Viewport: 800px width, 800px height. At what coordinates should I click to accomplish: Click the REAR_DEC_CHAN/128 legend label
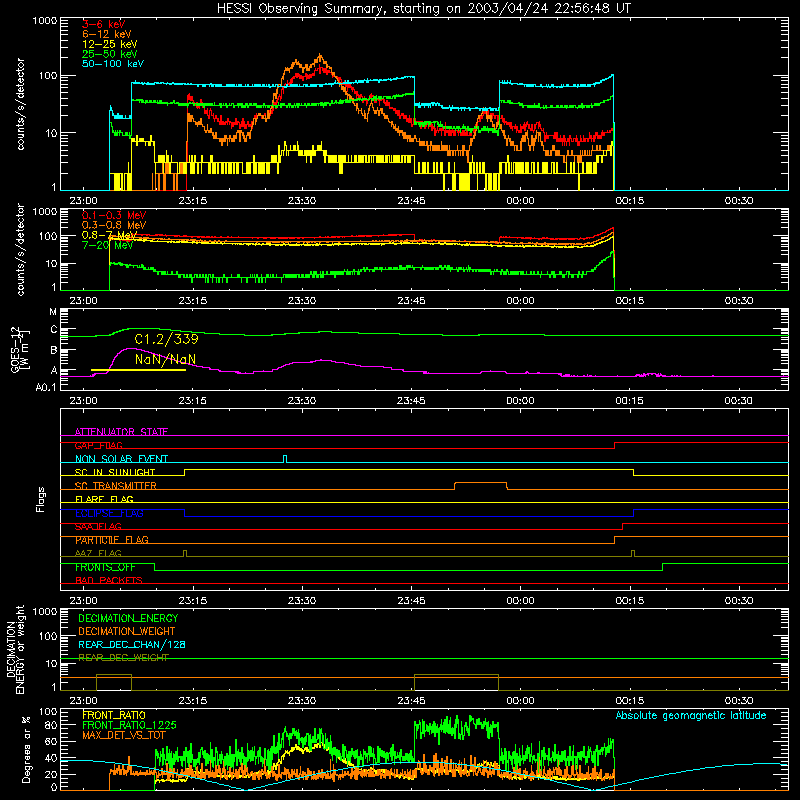(132, 645)
